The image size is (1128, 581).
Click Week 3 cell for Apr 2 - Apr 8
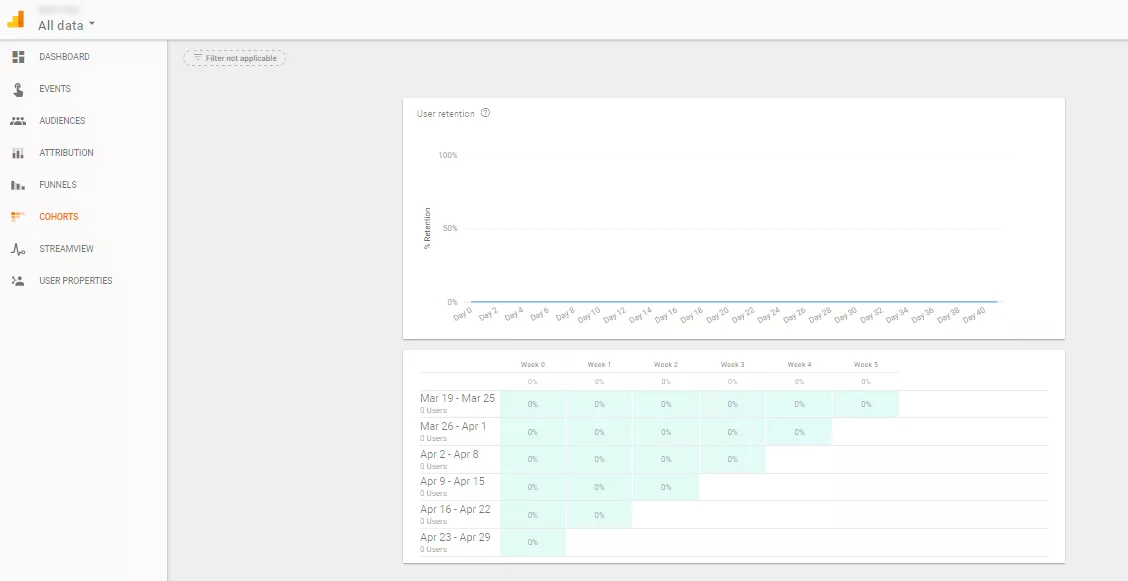pyautogui.click(x=732, y=459)
